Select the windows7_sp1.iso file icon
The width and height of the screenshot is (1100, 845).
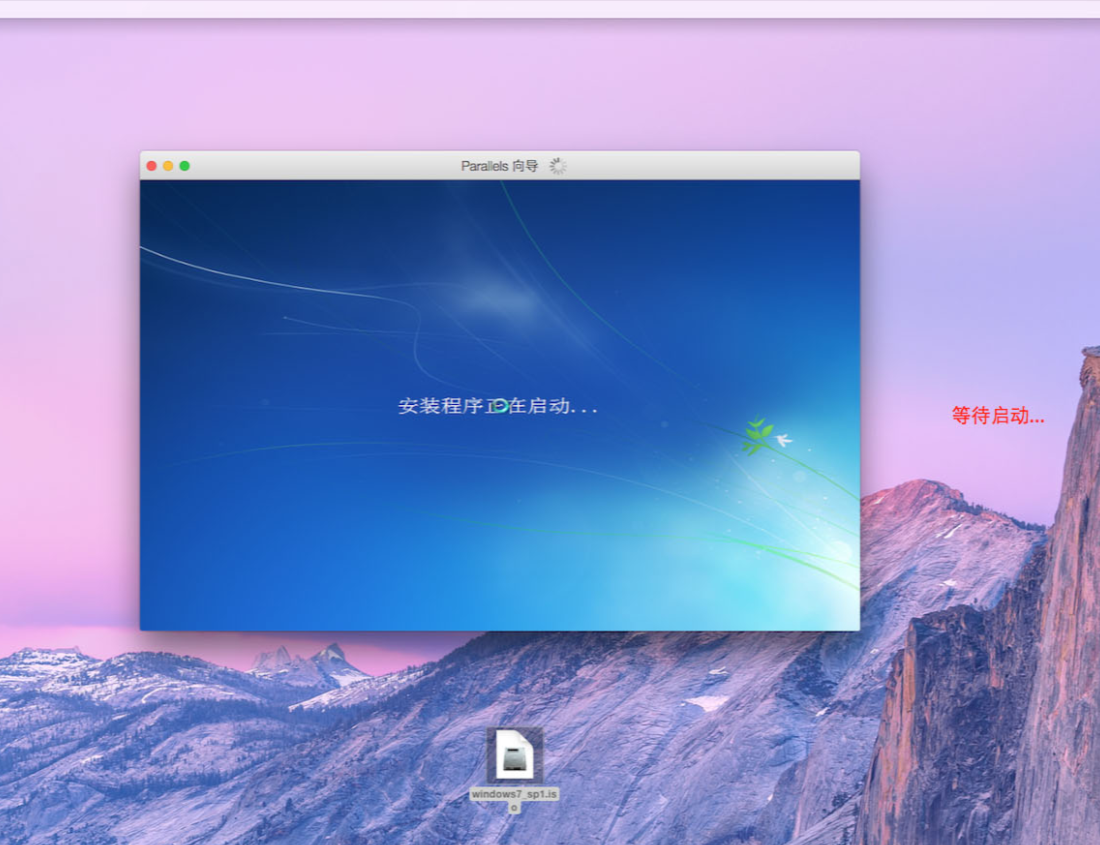pos(514,755)
